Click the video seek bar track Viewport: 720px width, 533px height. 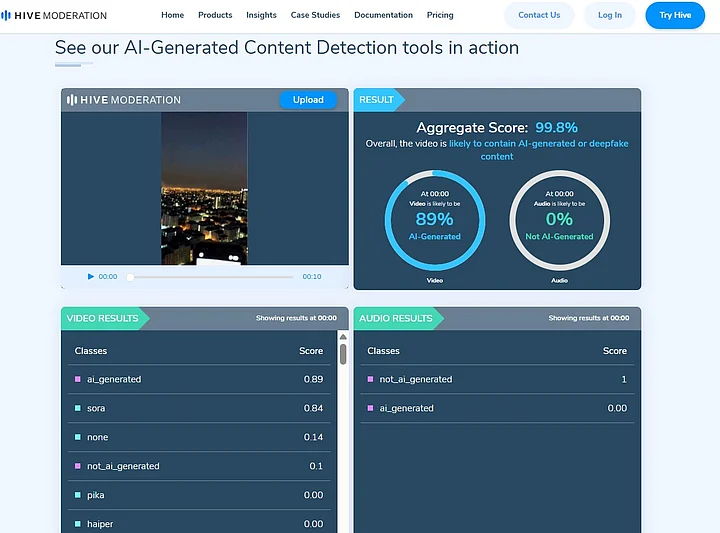[x=212, y=277]
